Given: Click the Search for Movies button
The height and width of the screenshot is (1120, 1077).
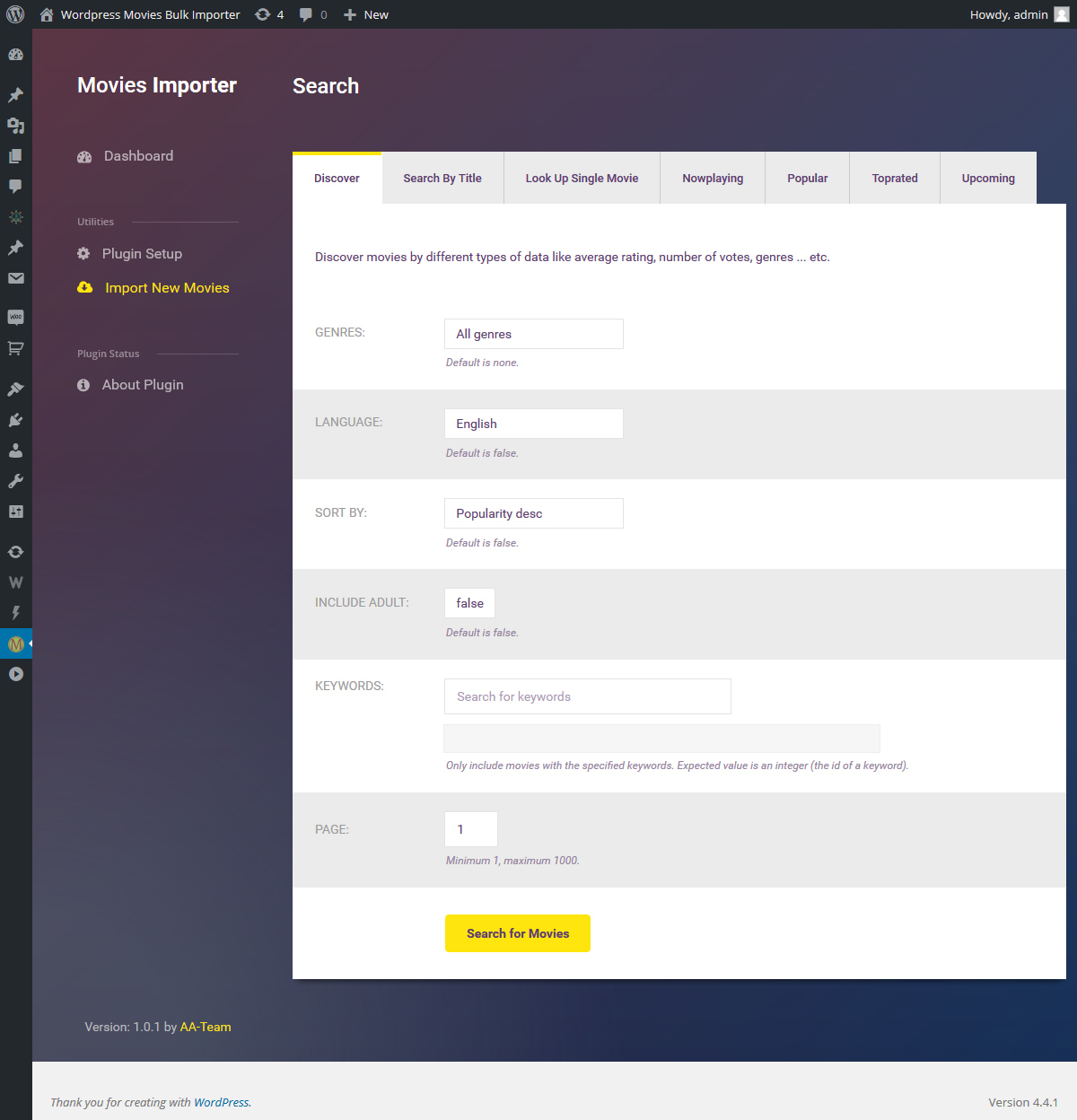Looking at the screenshot, I should click(x=518, y=933).
